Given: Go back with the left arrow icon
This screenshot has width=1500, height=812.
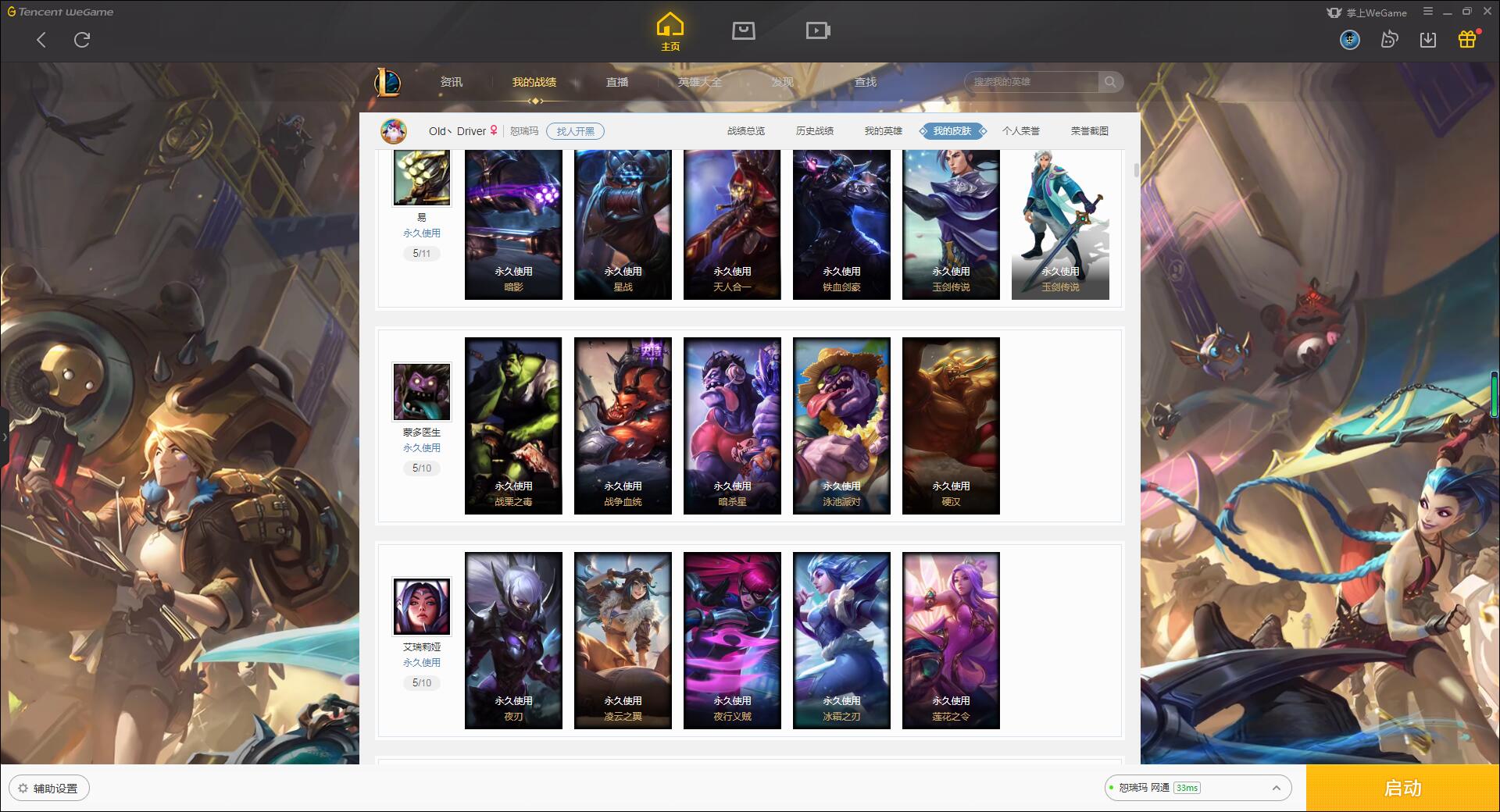Looking at the screenshot, I should (41, 40).
